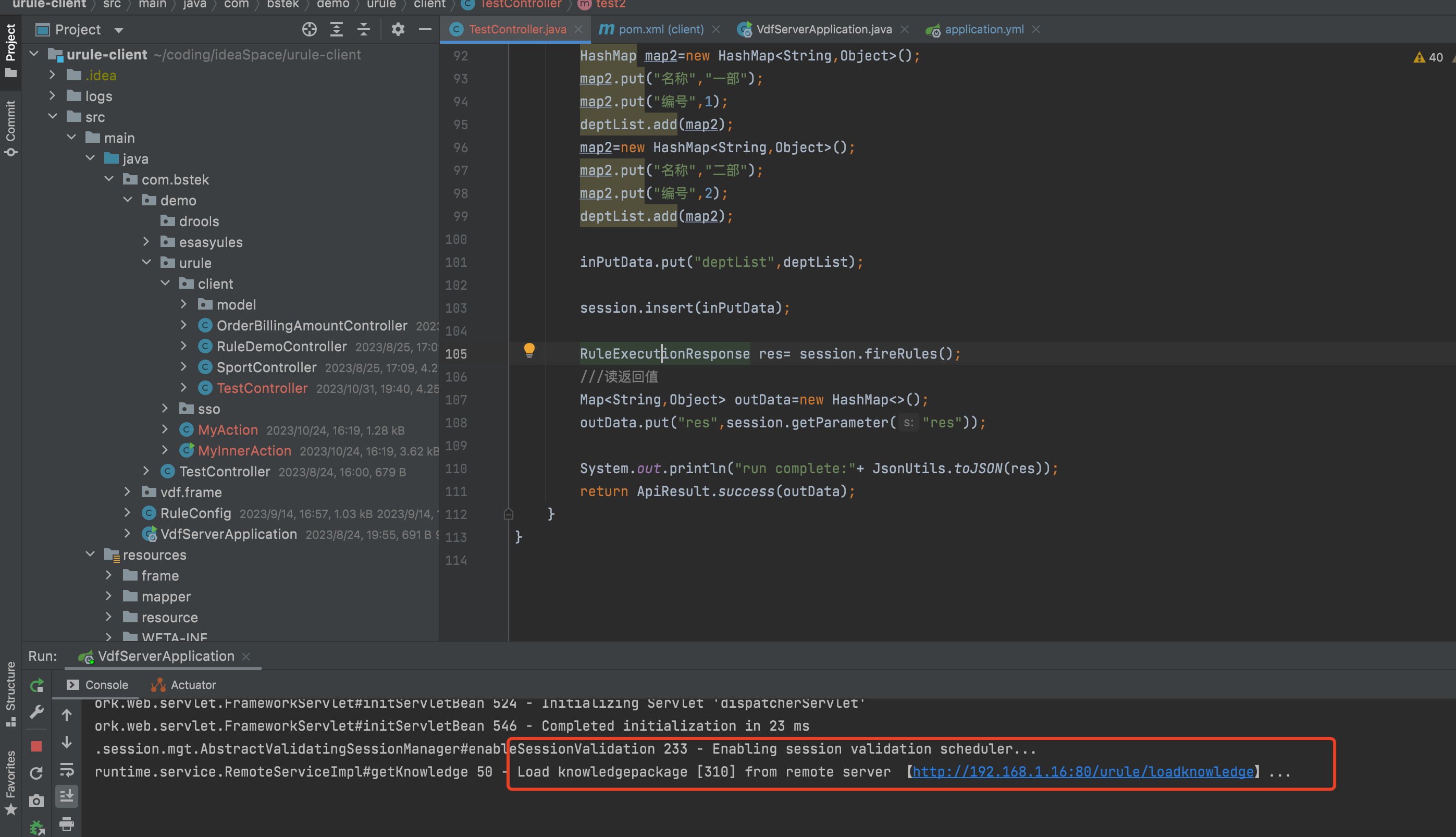
Task: Open the urule loadknowledge URL link
Action: (1082, 771)
